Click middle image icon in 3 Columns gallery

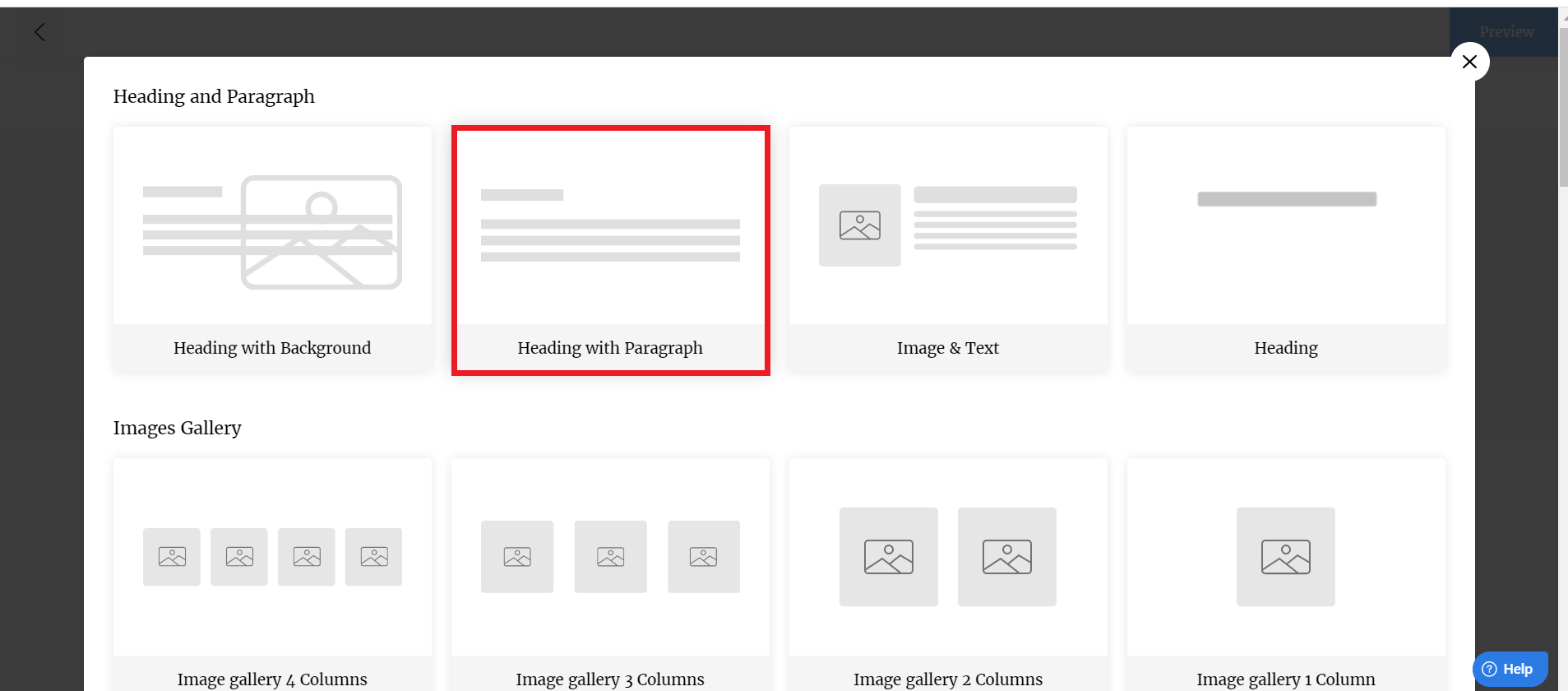point(610,557)
